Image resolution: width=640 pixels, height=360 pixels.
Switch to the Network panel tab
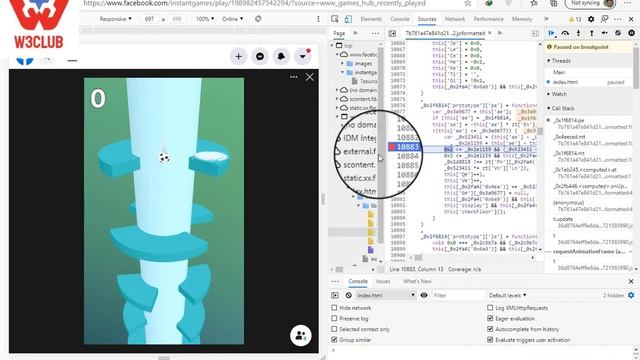tap(455, 19)
